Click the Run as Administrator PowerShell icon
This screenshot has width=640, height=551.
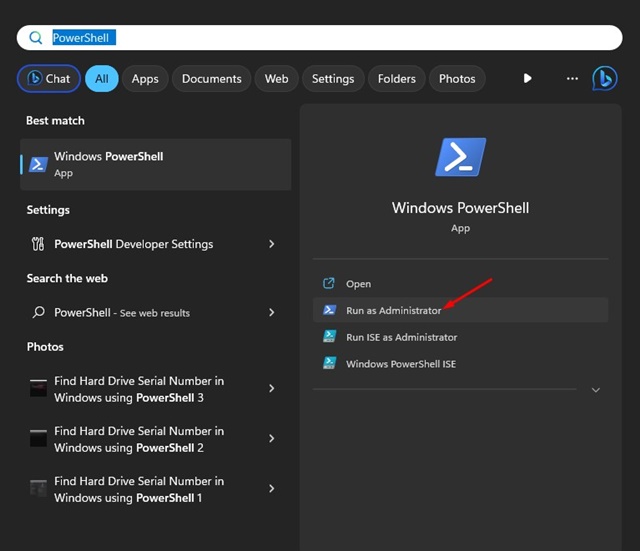(329, 310)
